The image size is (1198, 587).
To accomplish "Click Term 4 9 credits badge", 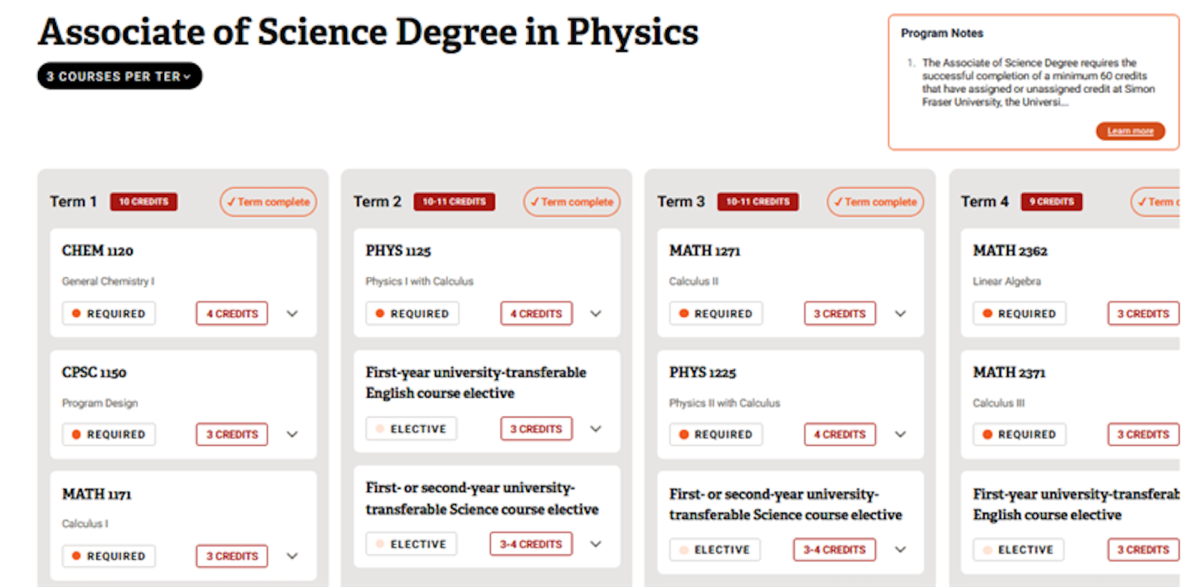I will 1051,202.
